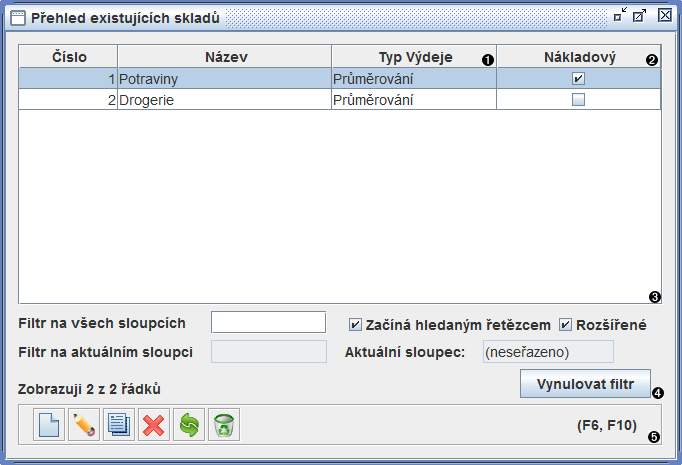The image size is (682, 465).
Task: Minimize the Přehled existujících skladů window
Action: pos(620,15)
